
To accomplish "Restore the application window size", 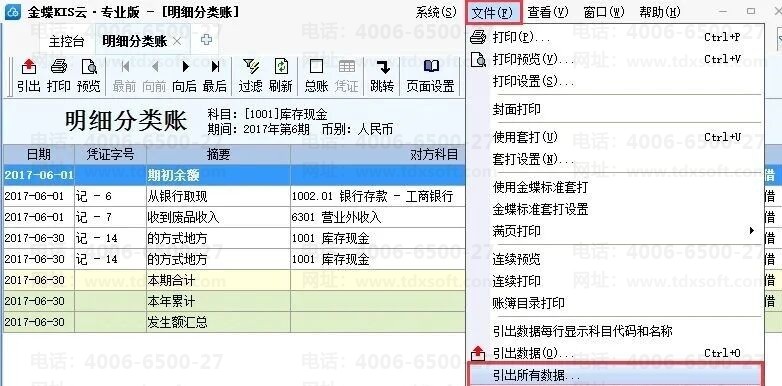I will coord(750,11).
